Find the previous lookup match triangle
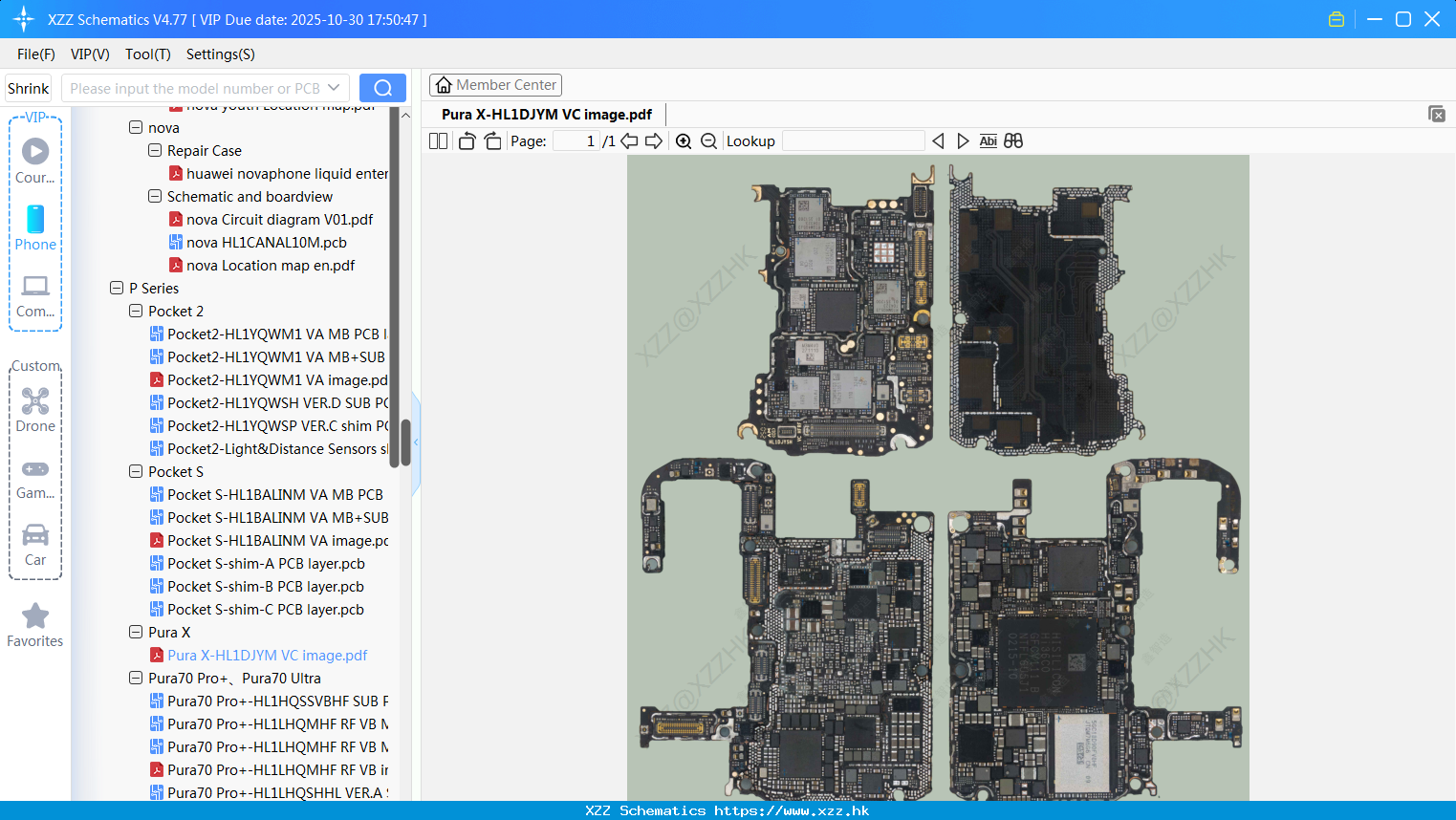1456x820 pixels. (938, 140)
